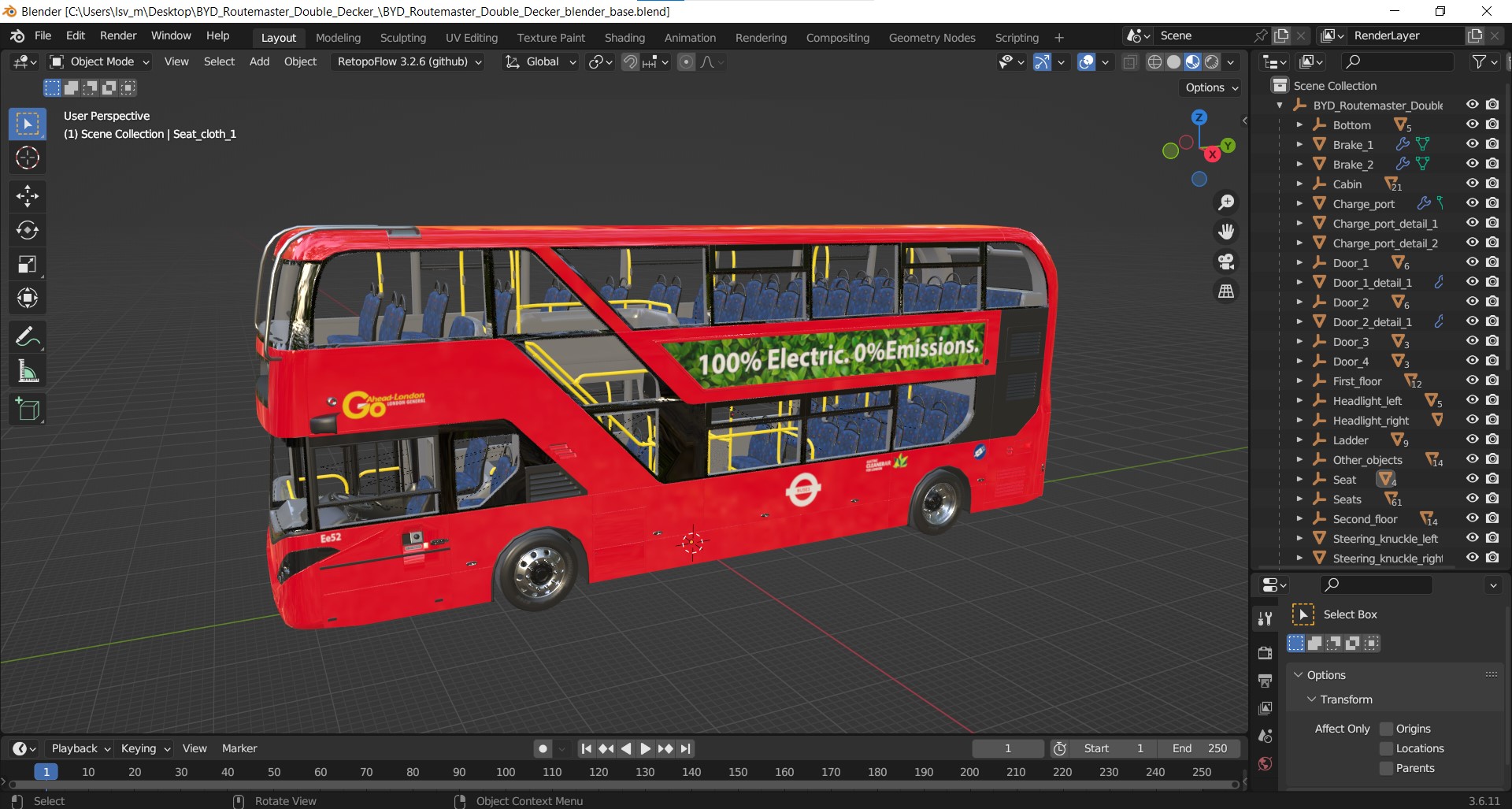Image resolution: width=1512 pixels, height=809 pixels.
Task: Open the World properties tab
Action: pos(1266,763)
